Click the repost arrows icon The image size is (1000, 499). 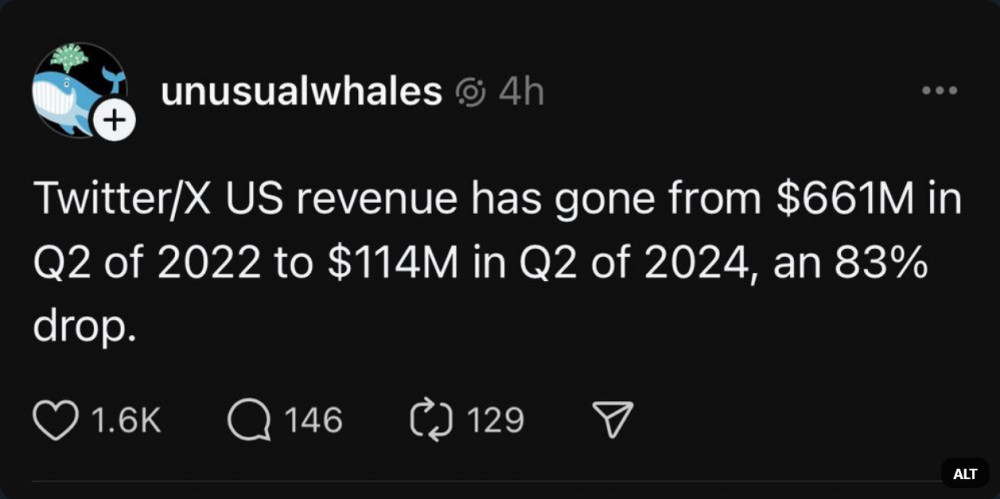[431, 421]
